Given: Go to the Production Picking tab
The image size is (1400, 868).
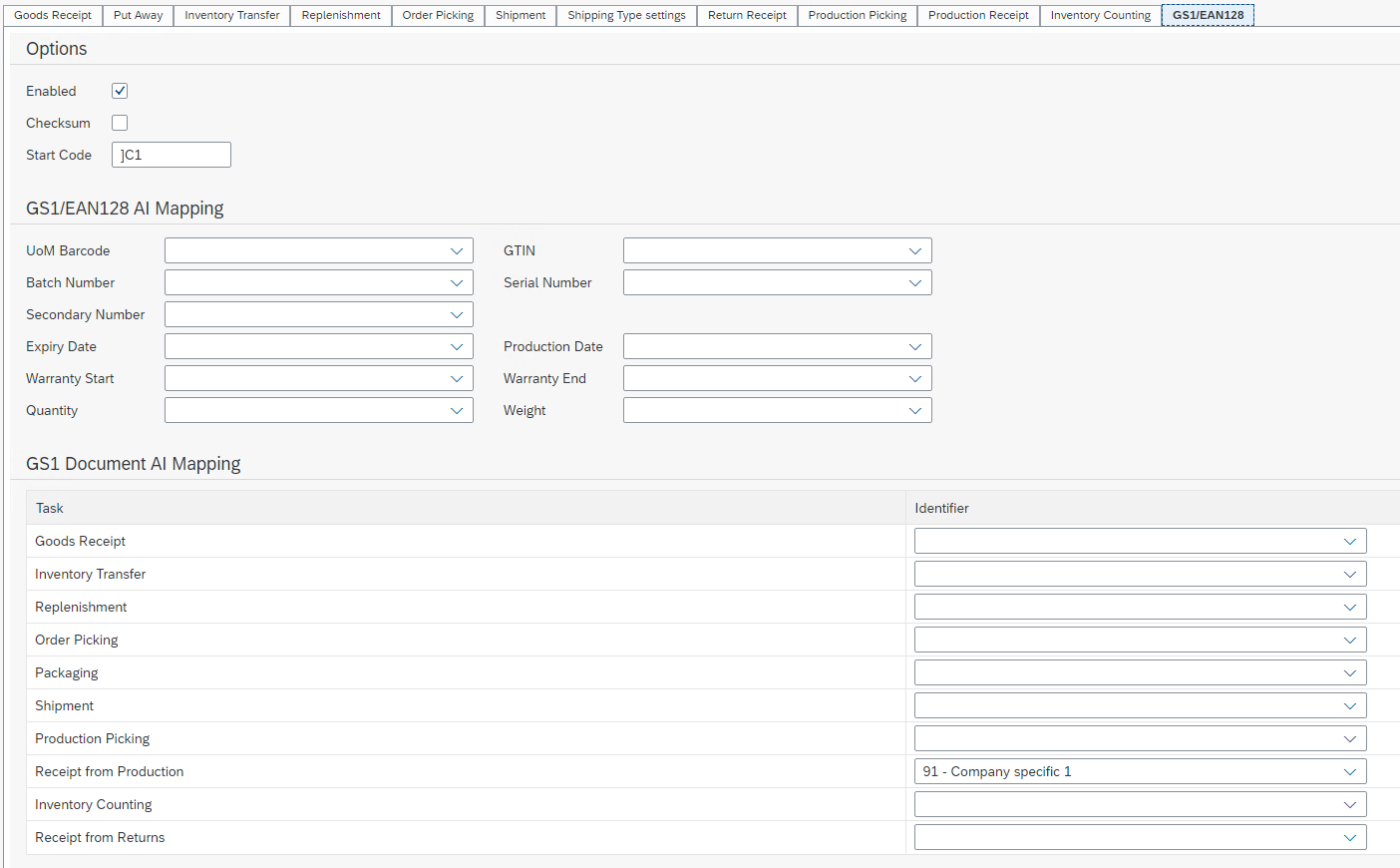Looking at the screenshot, I should point(857,15).
